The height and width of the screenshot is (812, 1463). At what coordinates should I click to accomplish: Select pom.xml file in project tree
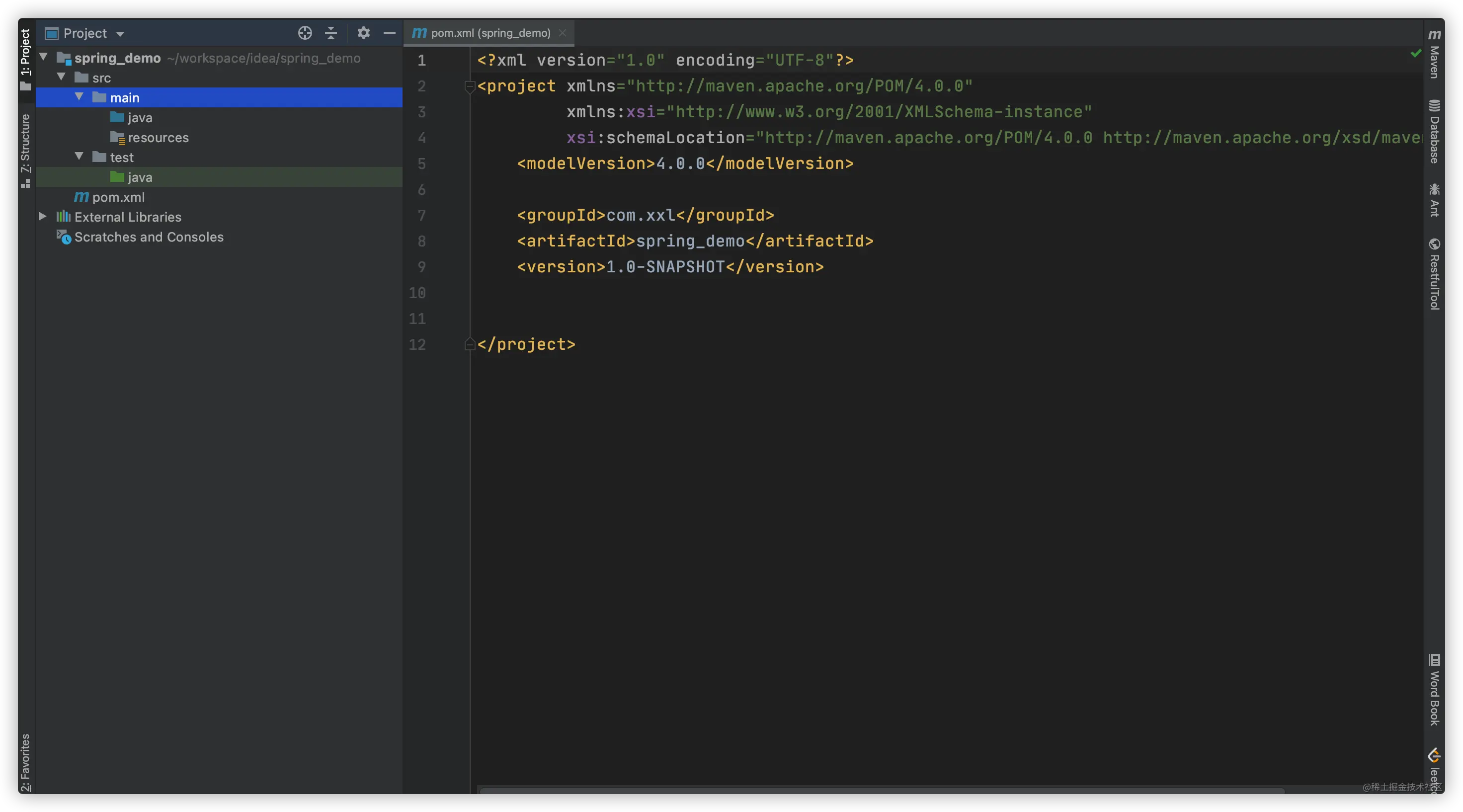point(118,197)
